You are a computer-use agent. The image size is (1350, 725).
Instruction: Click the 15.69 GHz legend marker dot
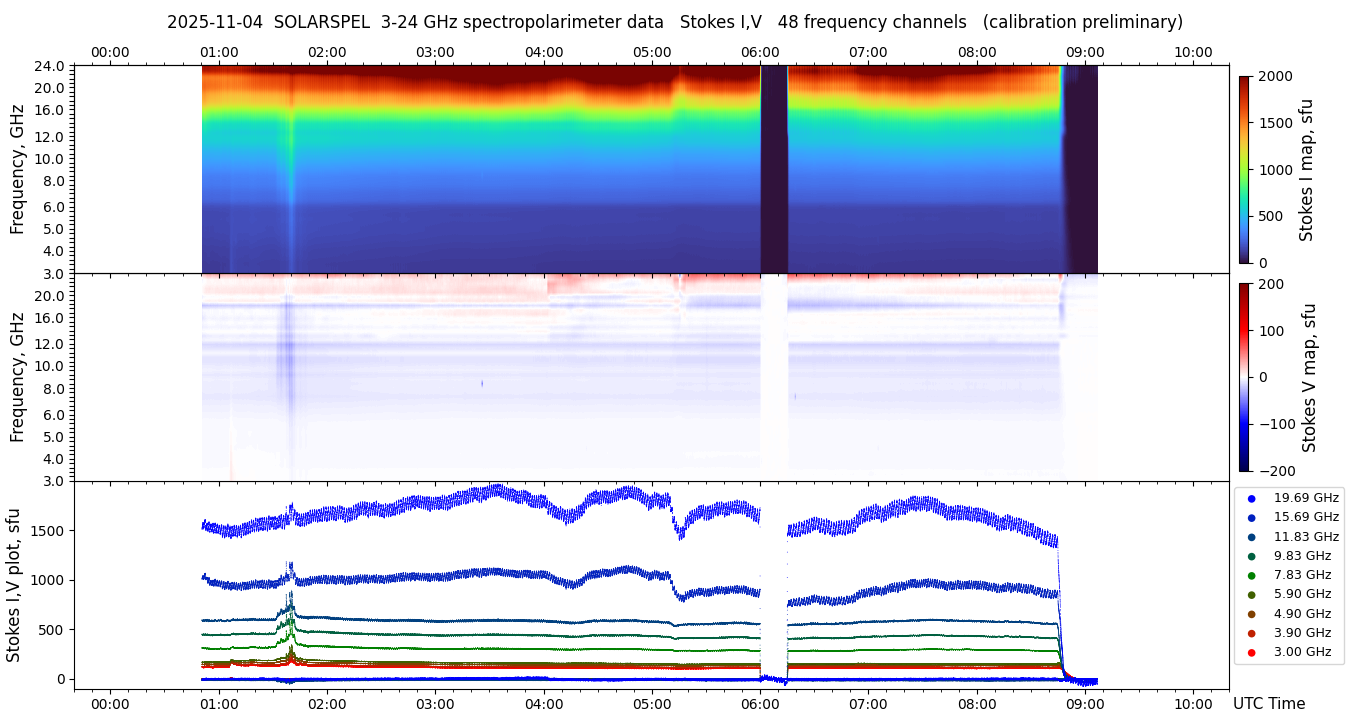click(x=1251, y=517)
